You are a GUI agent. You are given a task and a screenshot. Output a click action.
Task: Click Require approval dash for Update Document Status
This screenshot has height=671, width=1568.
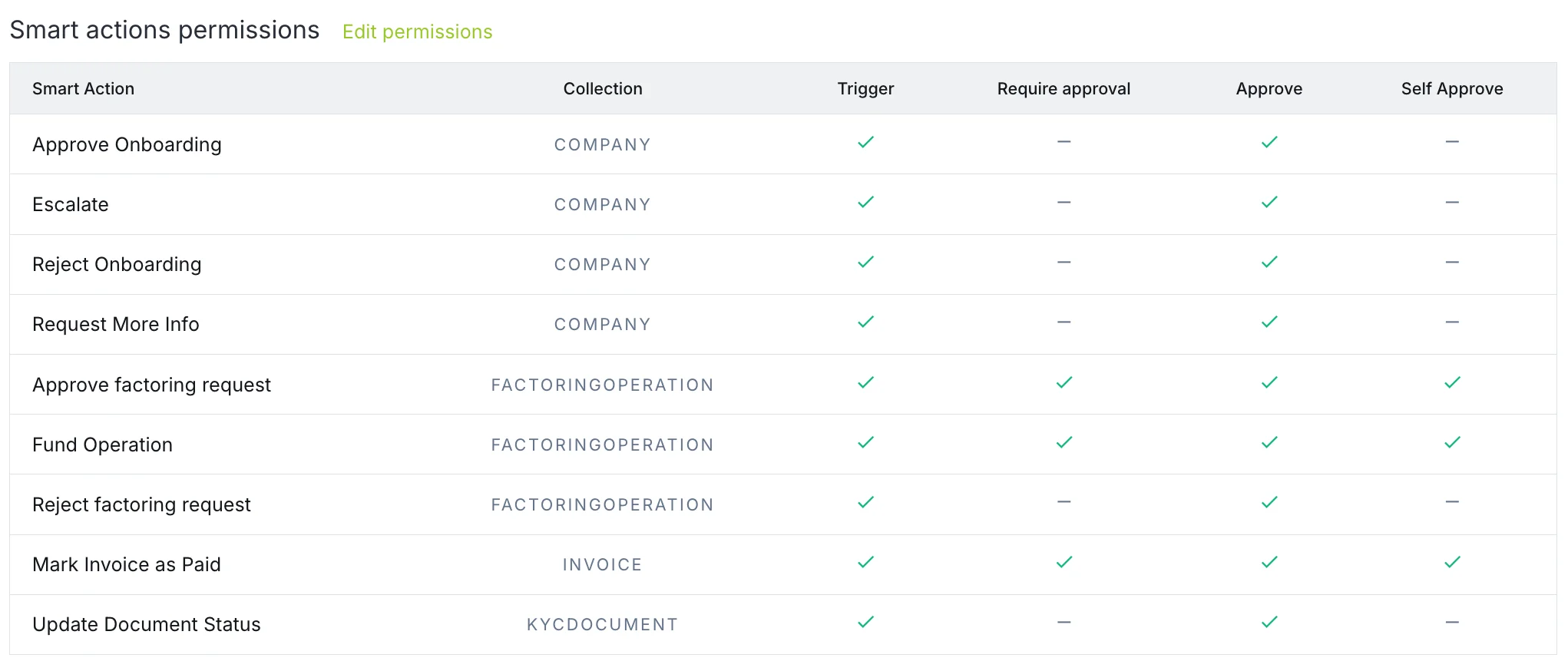coord(1064,623)
